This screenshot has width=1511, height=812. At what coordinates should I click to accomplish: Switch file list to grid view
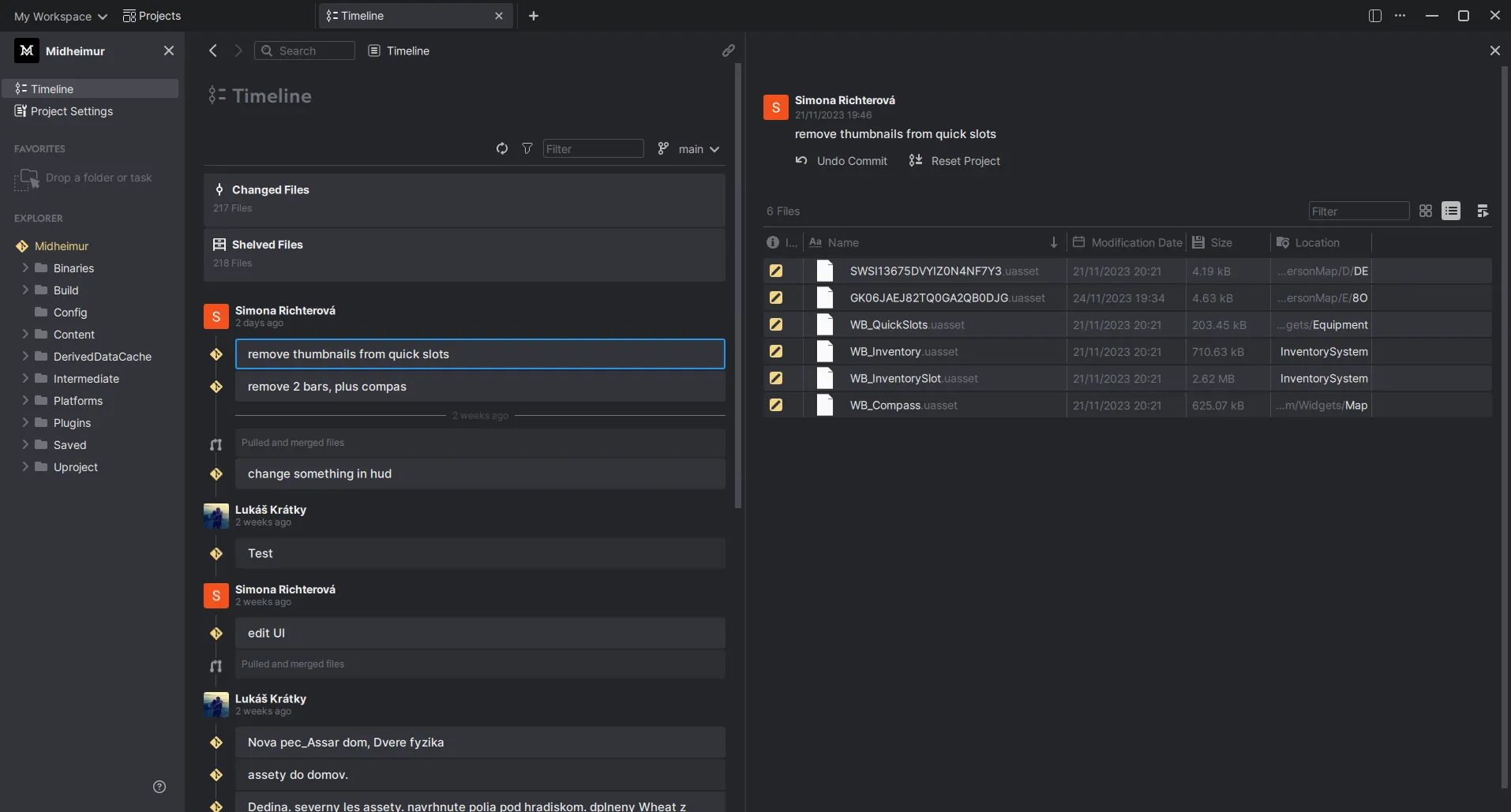coord(1427,211)
